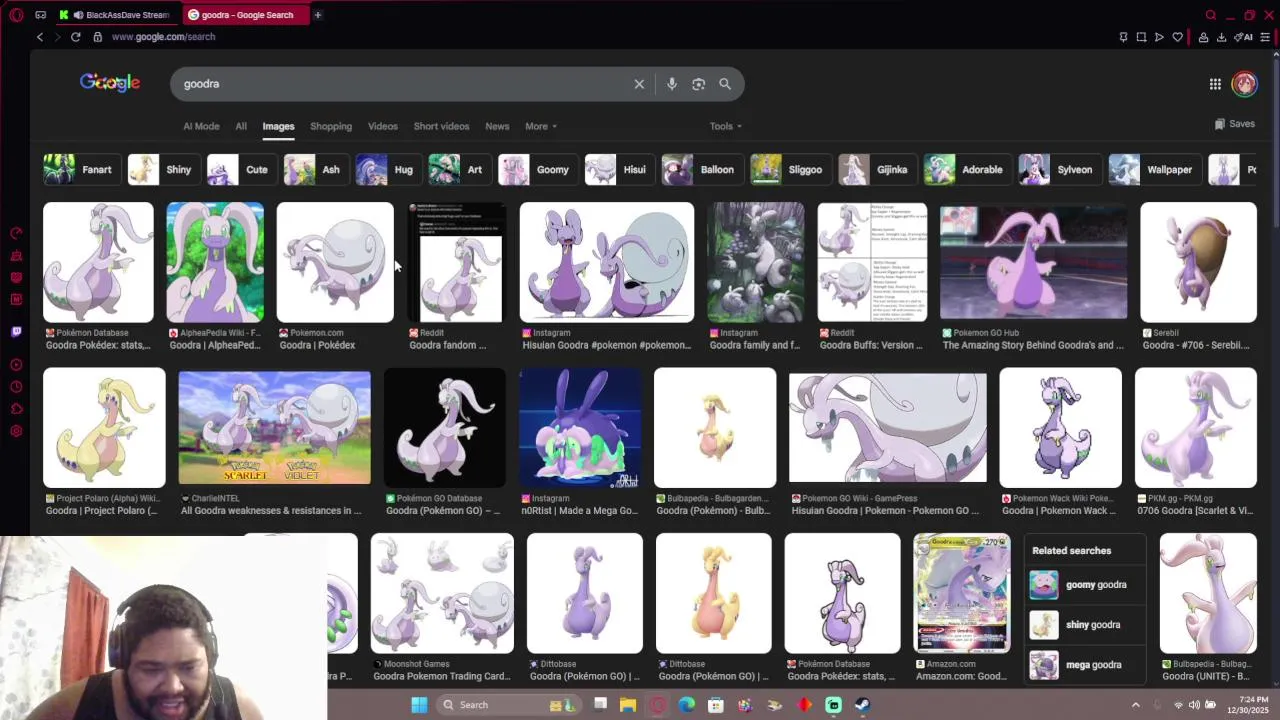Viewport: 1280px width, 720px height.
Task: Open the Windows Start menu
Action: (419, 705)
